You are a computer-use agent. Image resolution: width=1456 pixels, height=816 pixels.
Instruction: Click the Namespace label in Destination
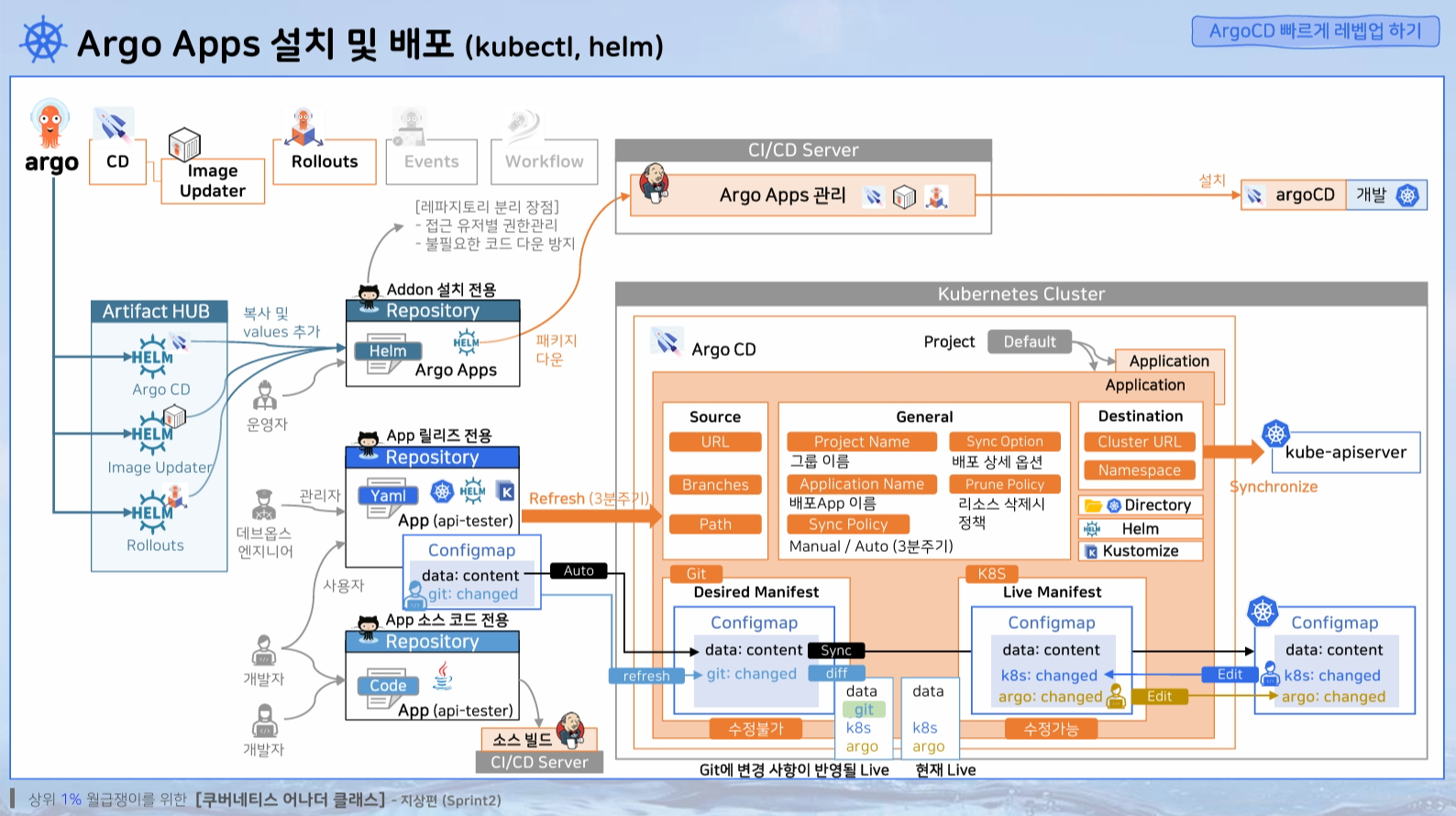pyautogui.click(x=1140, y=470)
